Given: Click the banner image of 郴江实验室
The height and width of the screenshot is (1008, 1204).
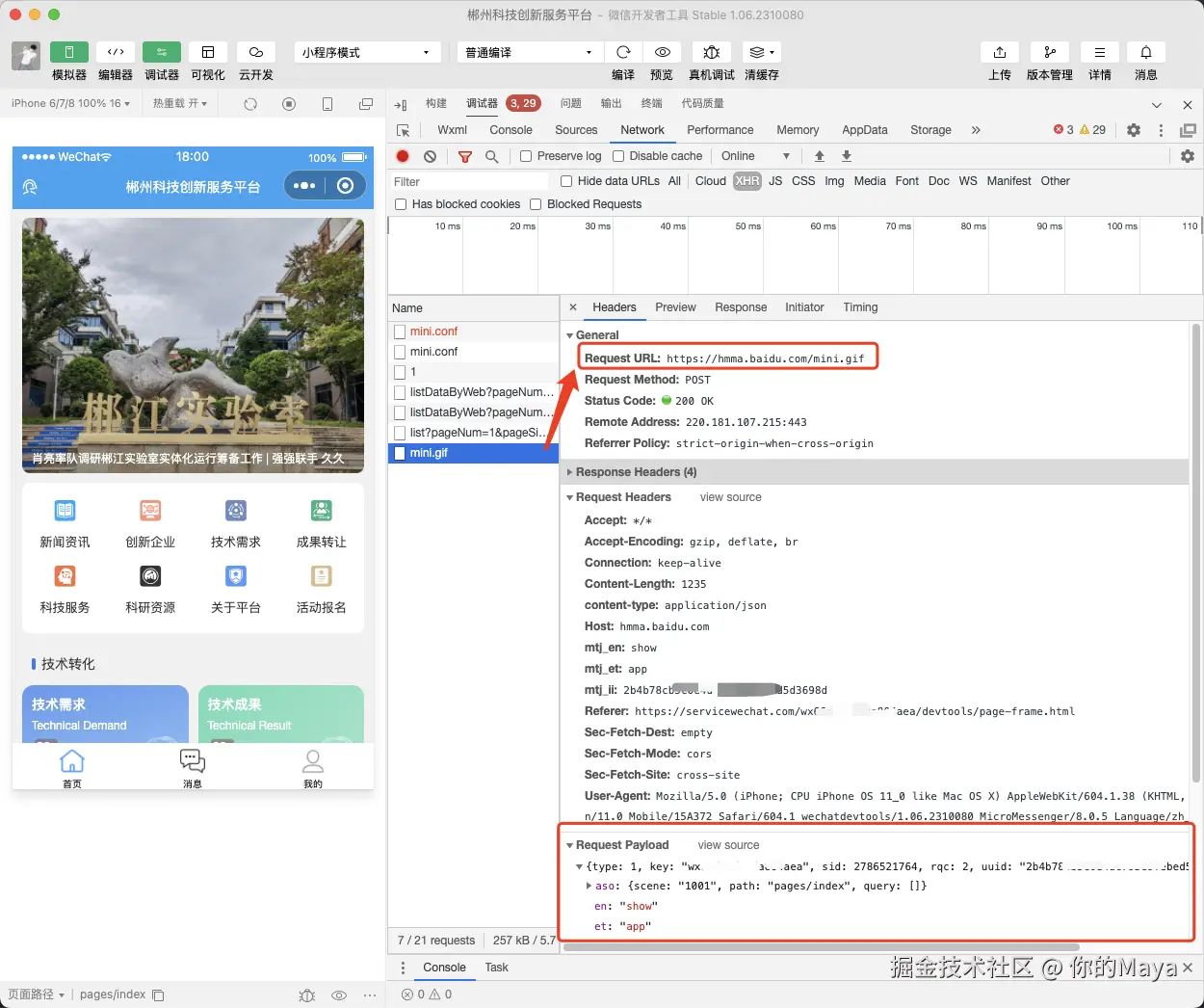Looking at the screenshot, I should 193,345.
